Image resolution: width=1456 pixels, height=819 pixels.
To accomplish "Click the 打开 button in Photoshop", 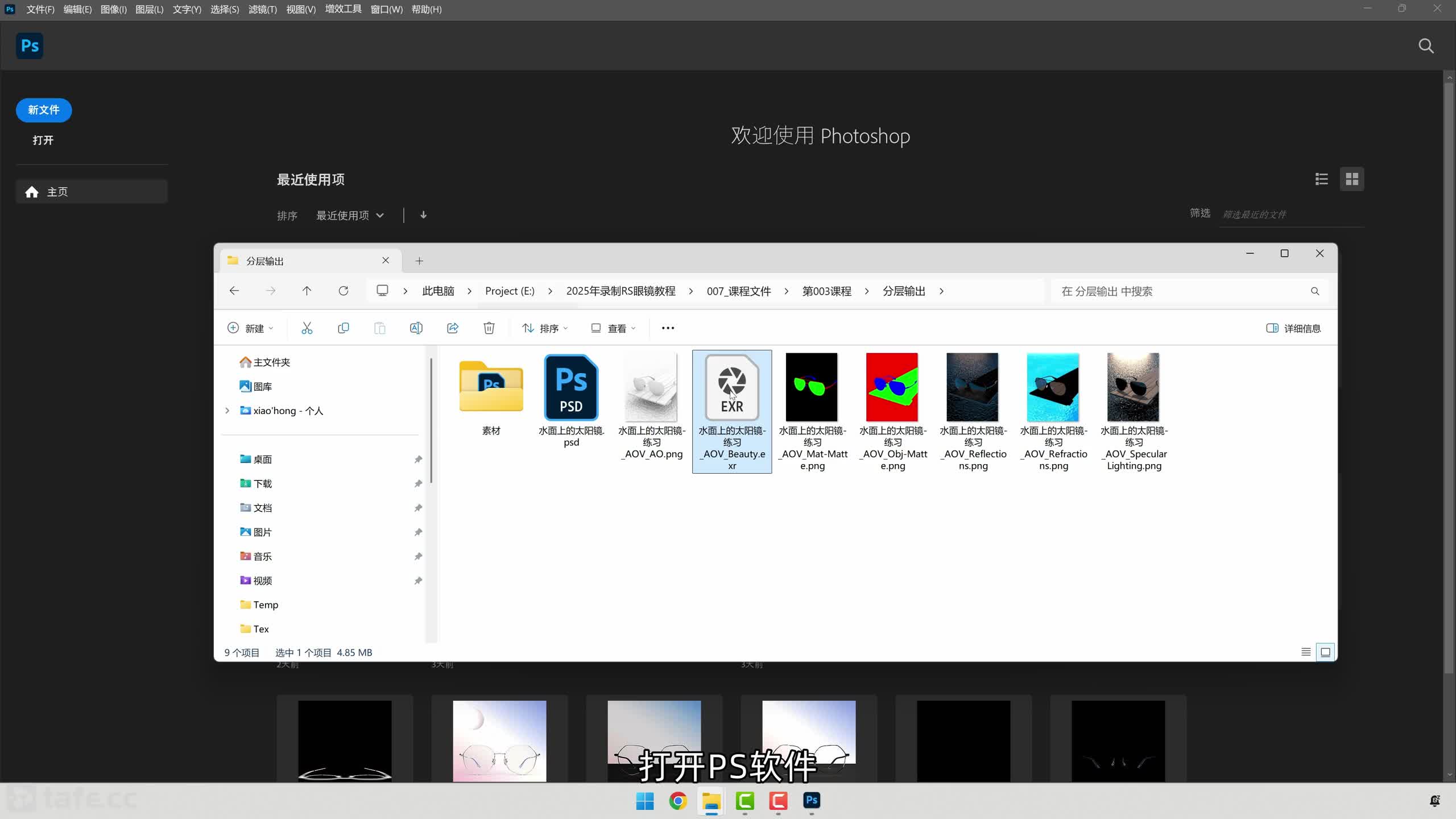I will tap(43, 140).
